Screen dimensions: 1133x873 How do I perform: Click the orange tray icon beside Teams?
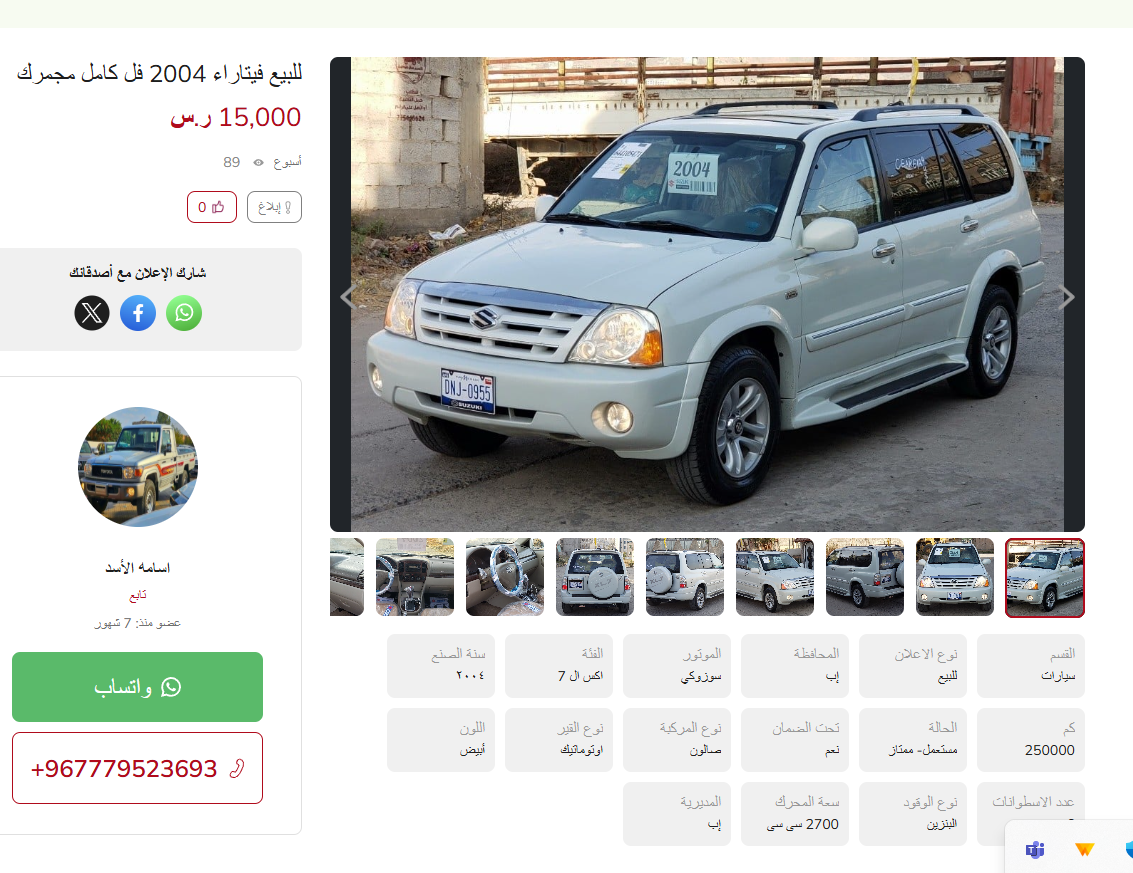1084,849
